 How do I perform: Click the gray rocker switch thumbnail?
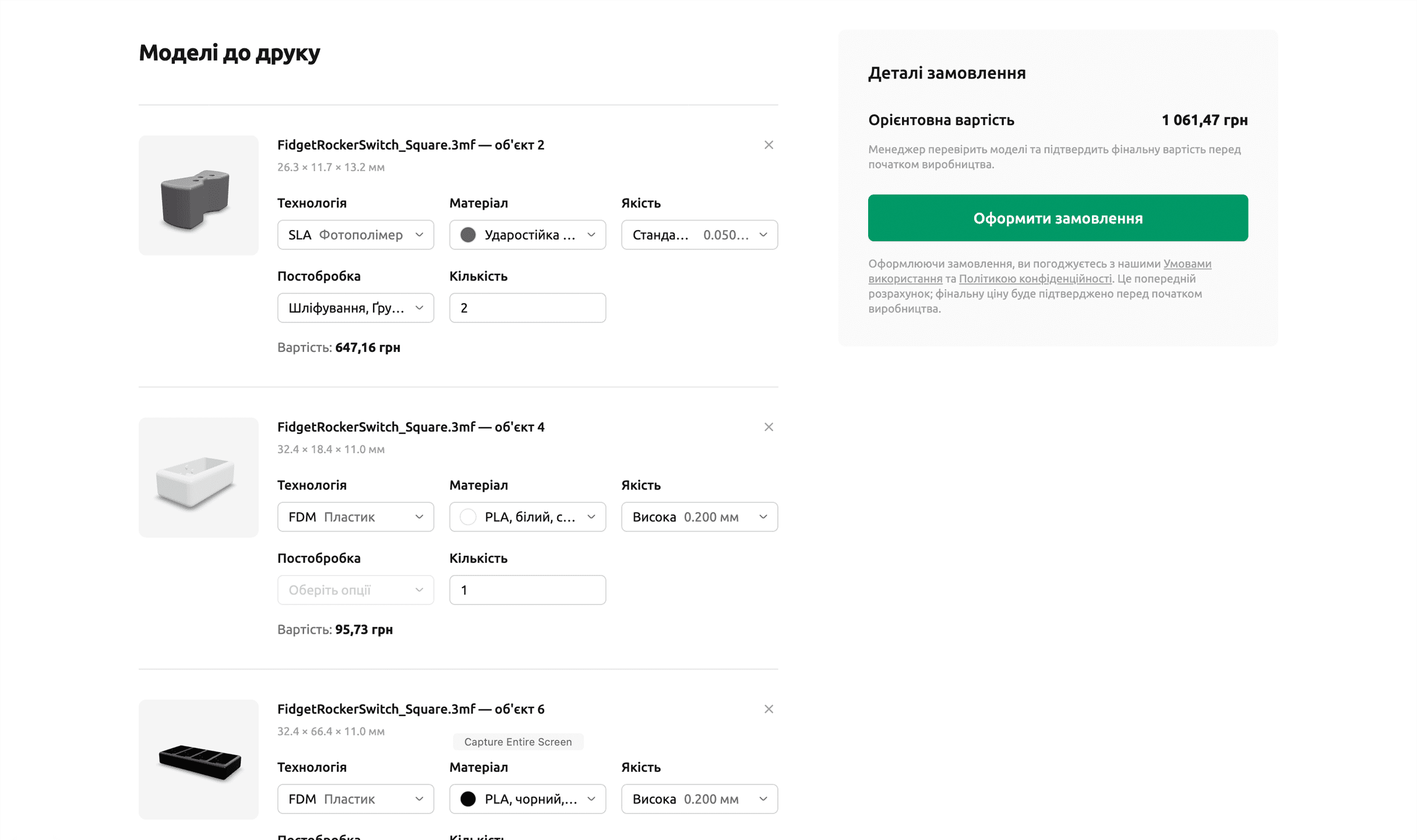[x=198, y=196]
